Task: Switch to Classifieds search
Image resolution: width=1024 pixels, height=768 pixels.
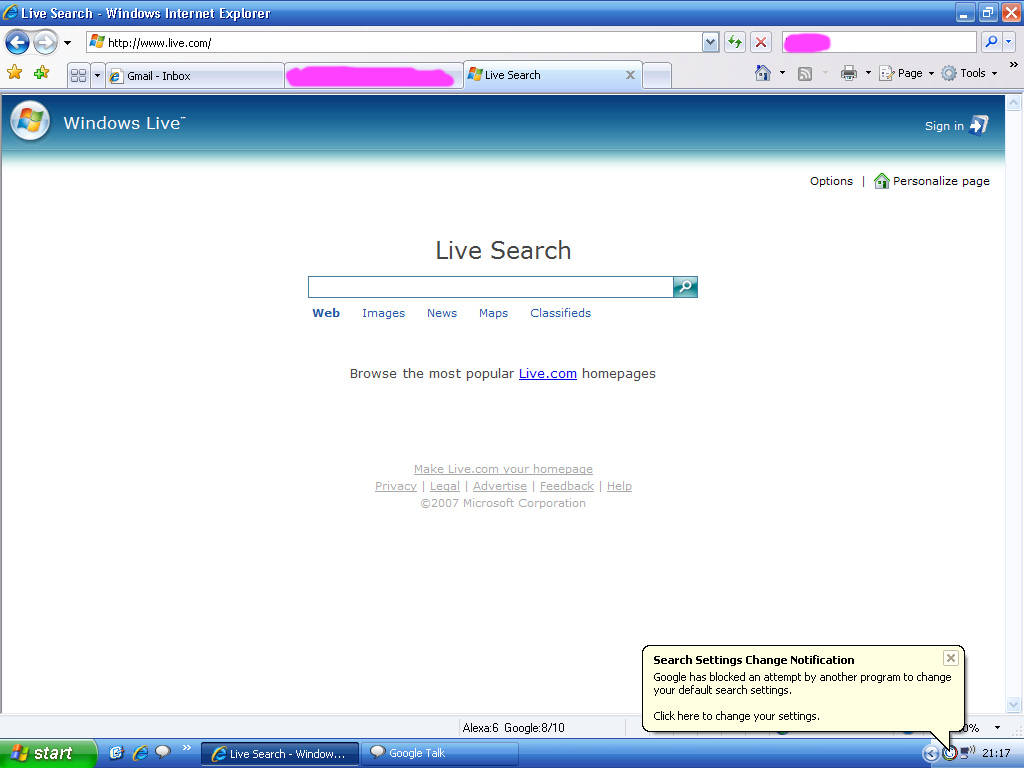Action: tap(560, 313)
